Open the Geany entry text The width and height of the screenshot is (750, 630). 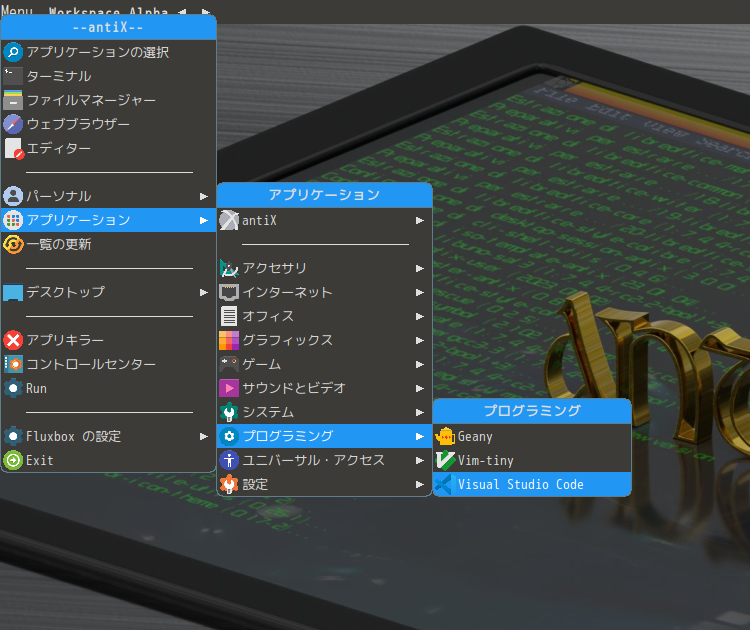click(475, 437)
